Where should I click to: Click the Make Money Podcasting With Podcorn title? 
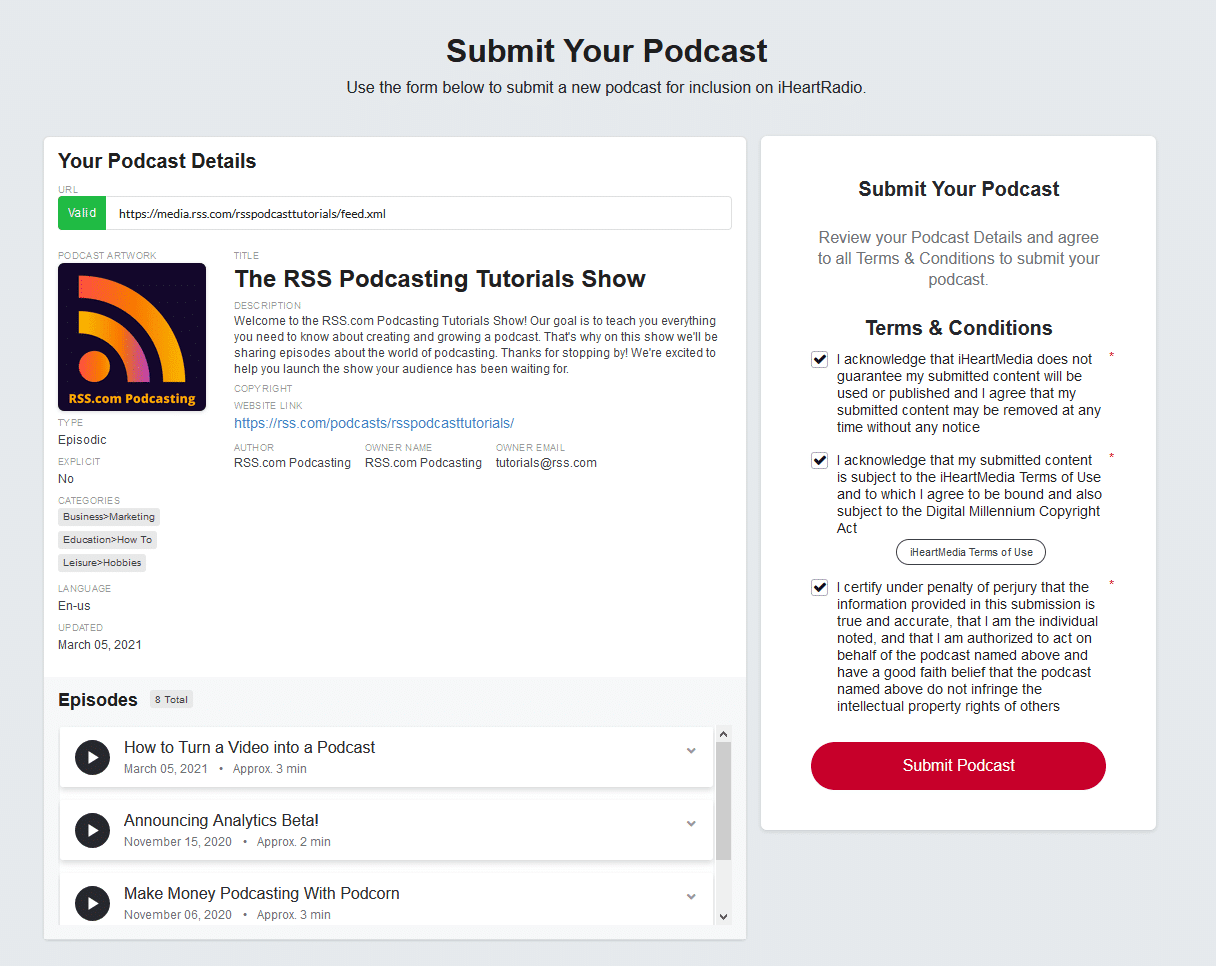(x=261, y=893)
